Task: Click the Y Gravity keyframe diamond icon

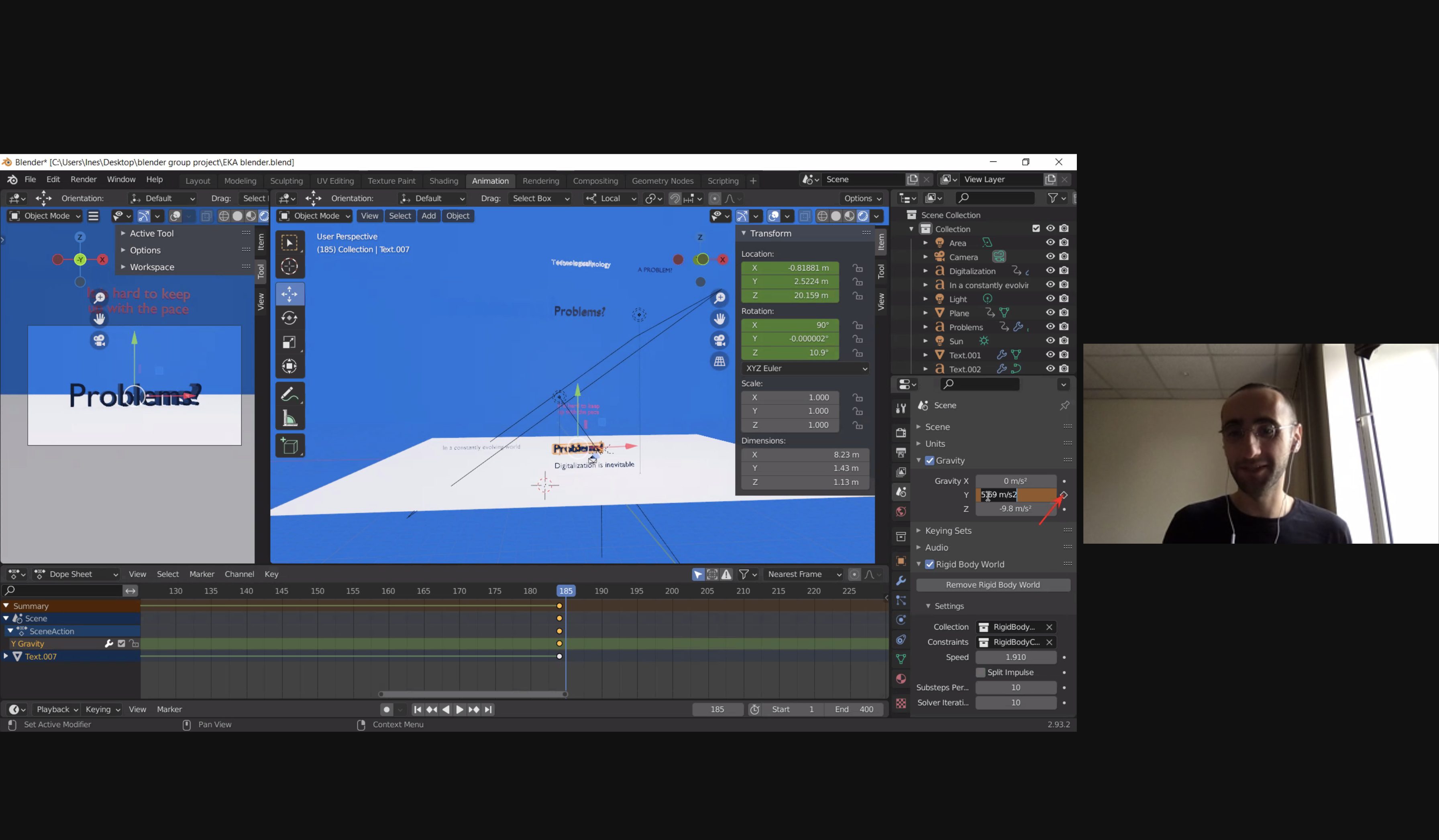Action: [x=1063, y=495]
